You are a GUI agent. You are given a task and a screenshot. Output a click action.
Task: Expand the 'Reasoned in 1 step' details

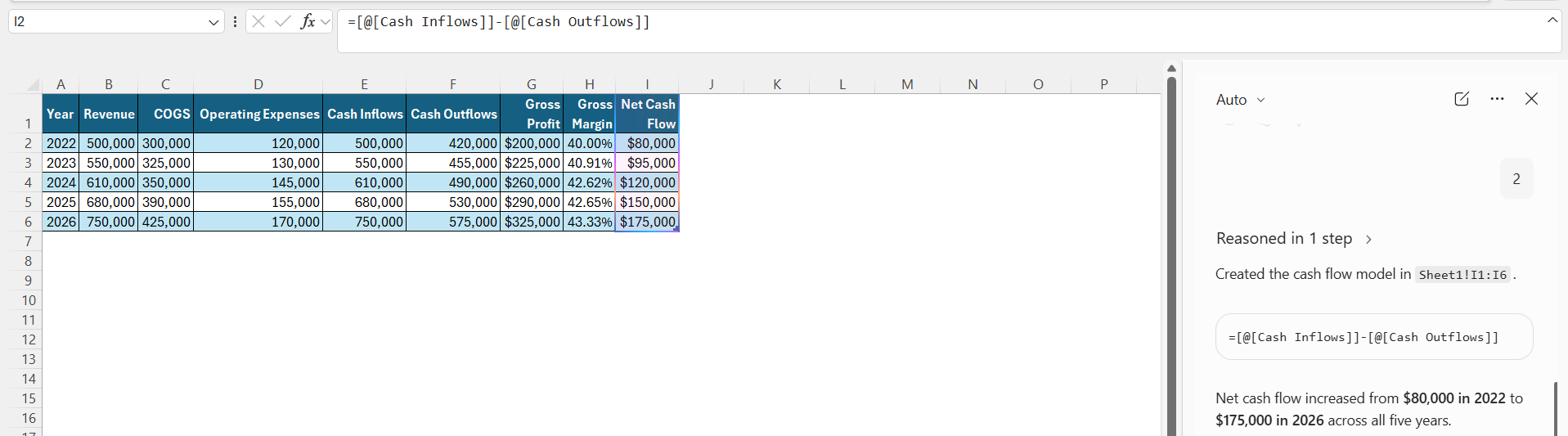(1294, 239)
